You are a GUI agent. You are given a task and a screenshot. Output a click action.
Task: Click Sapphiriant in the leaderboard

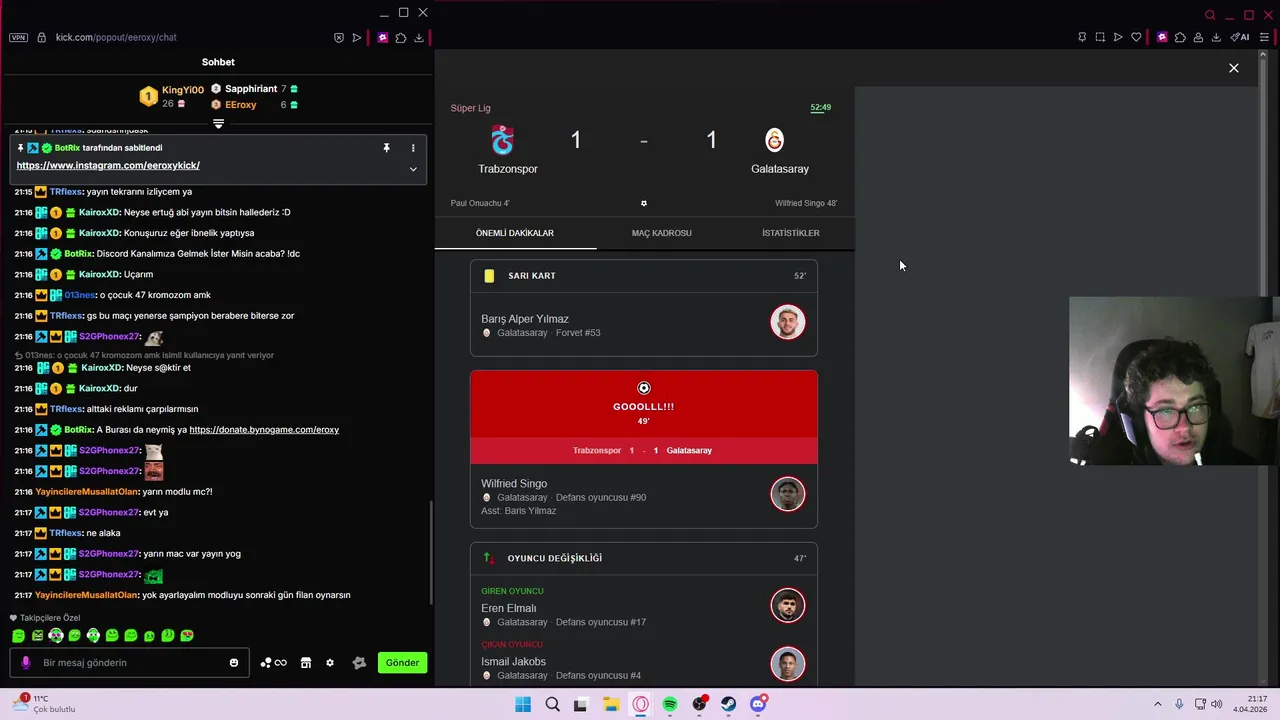click(x=251, y=89)
